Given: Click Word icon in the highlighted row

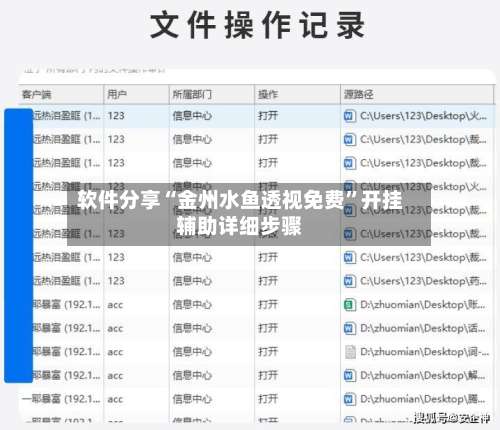Looking at the screenshot, I should pos(349,116).
